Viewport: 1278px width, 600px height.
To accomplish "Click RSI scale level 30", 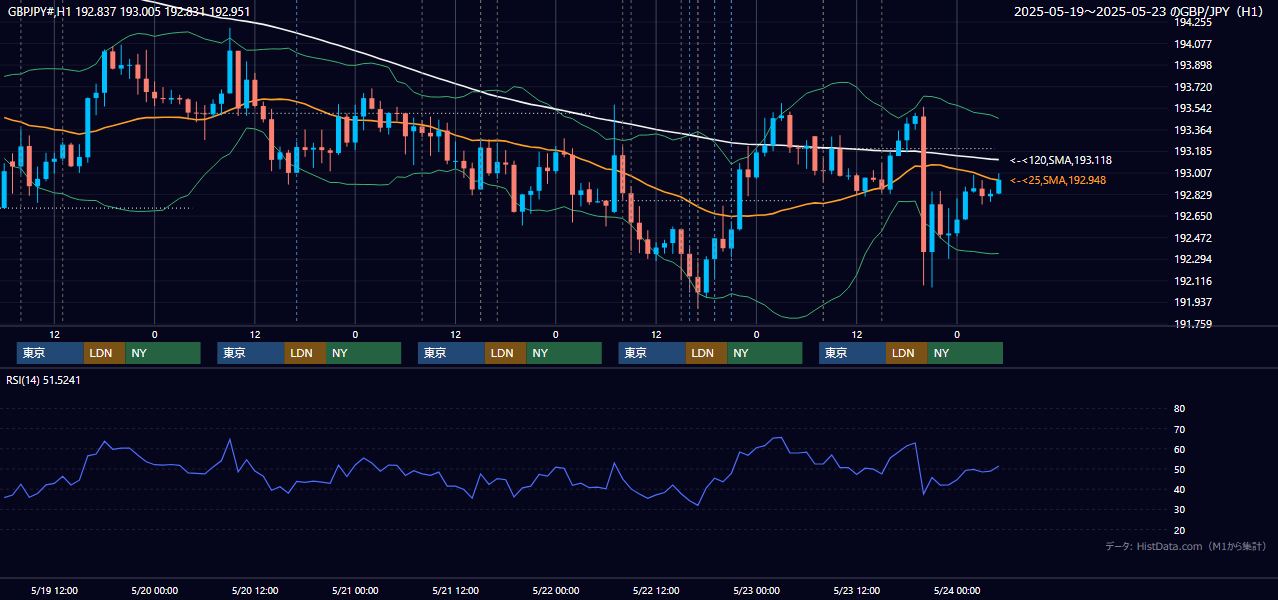I will (1179, 511).
